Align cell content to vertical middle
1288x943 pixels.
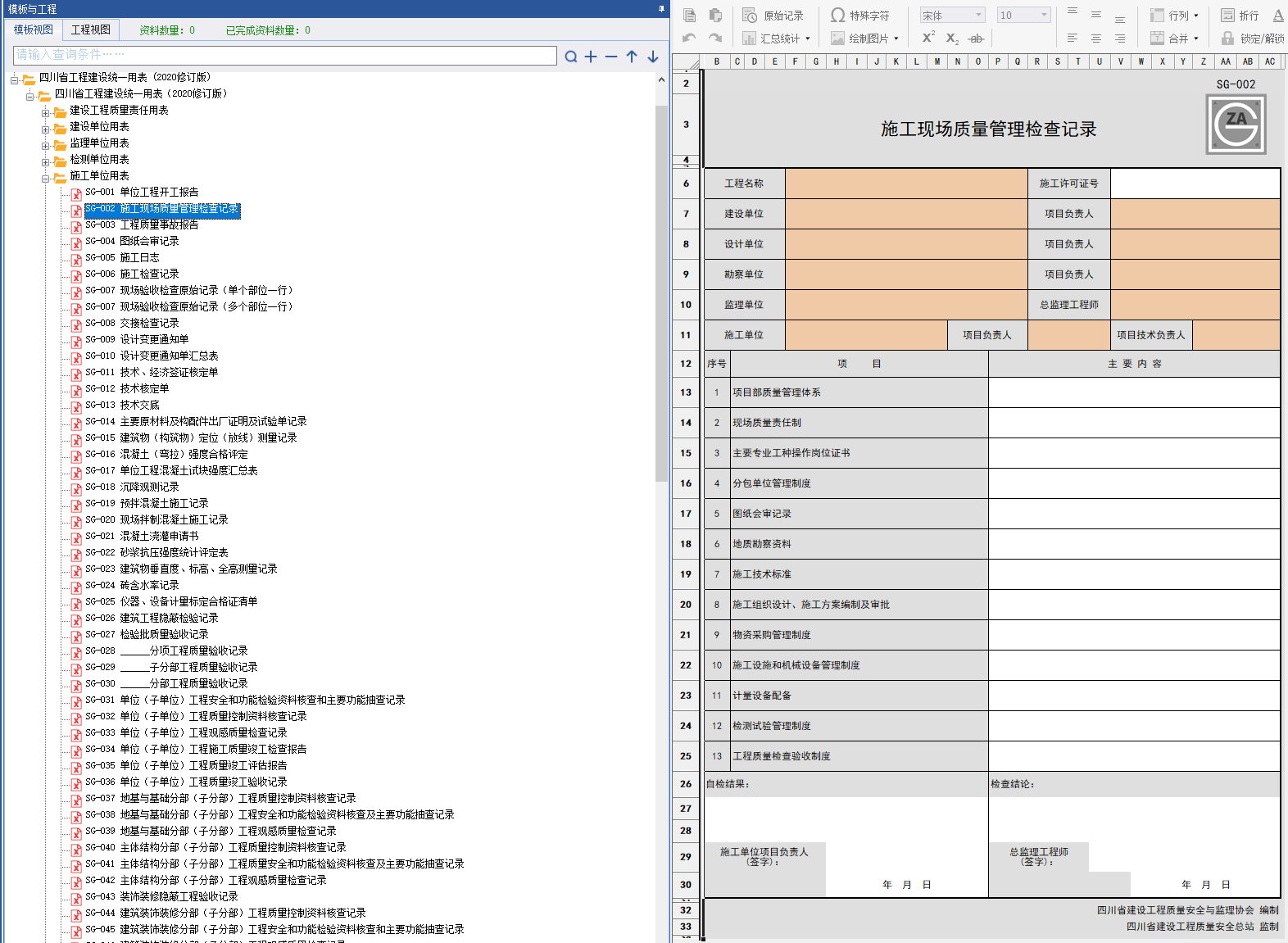pos(1096,16)
